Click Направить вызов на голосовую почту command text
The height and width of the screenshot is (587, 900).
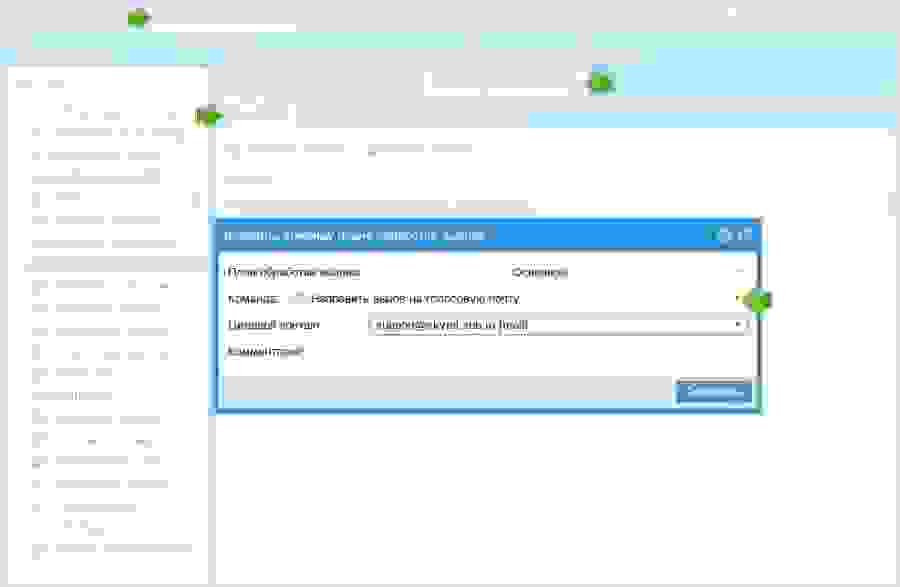(415, 298)
